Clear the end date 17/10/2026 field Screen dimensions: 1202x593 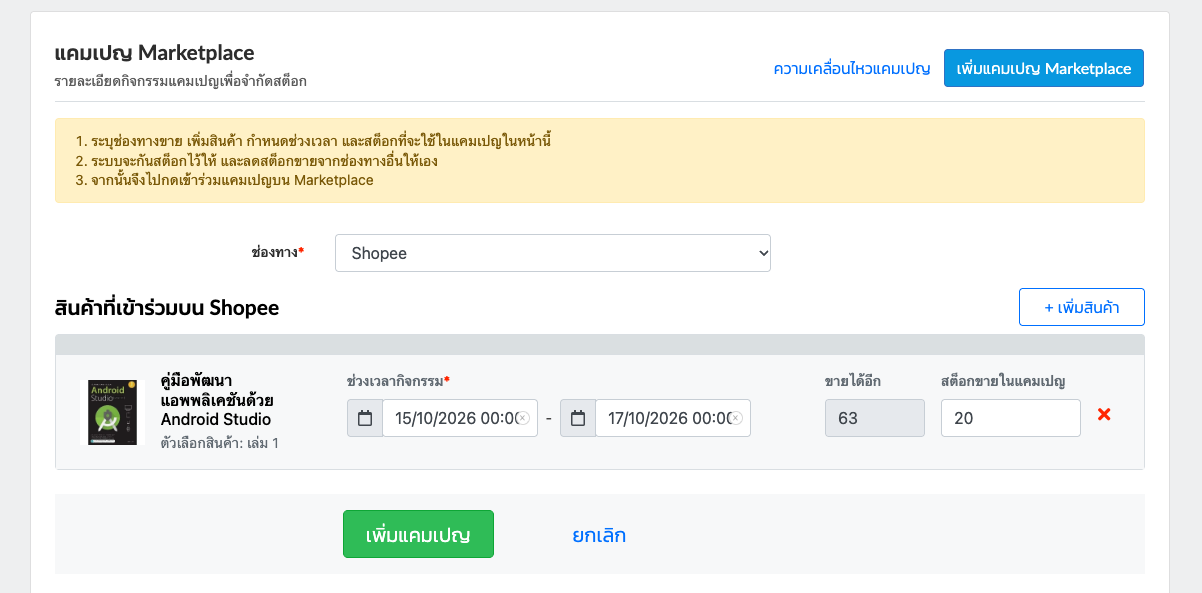(x=736, y=418)
